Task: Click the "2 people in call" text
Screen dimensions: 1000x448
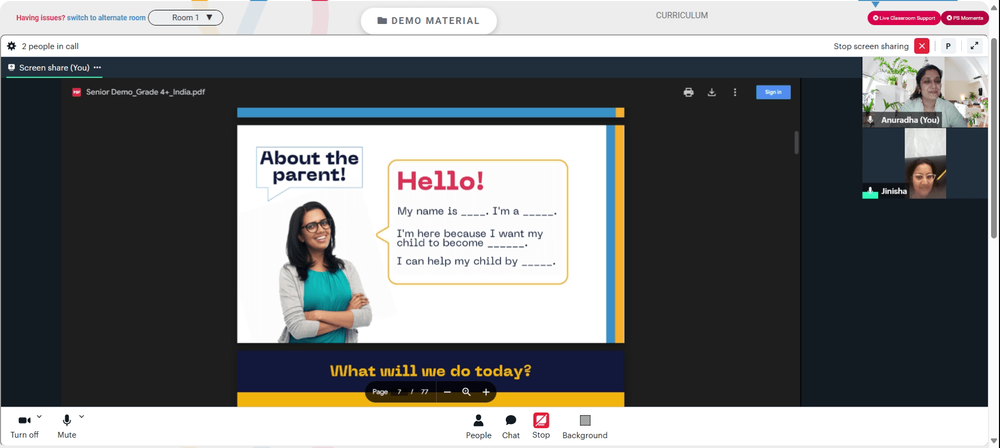Action: 50,46
